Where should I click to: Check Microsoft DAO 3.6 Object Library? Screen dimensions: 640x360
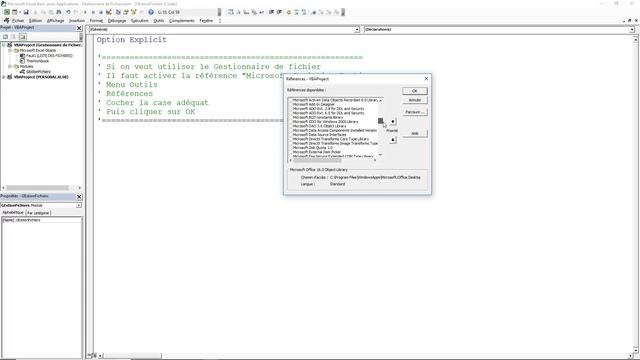coord(291,126)
